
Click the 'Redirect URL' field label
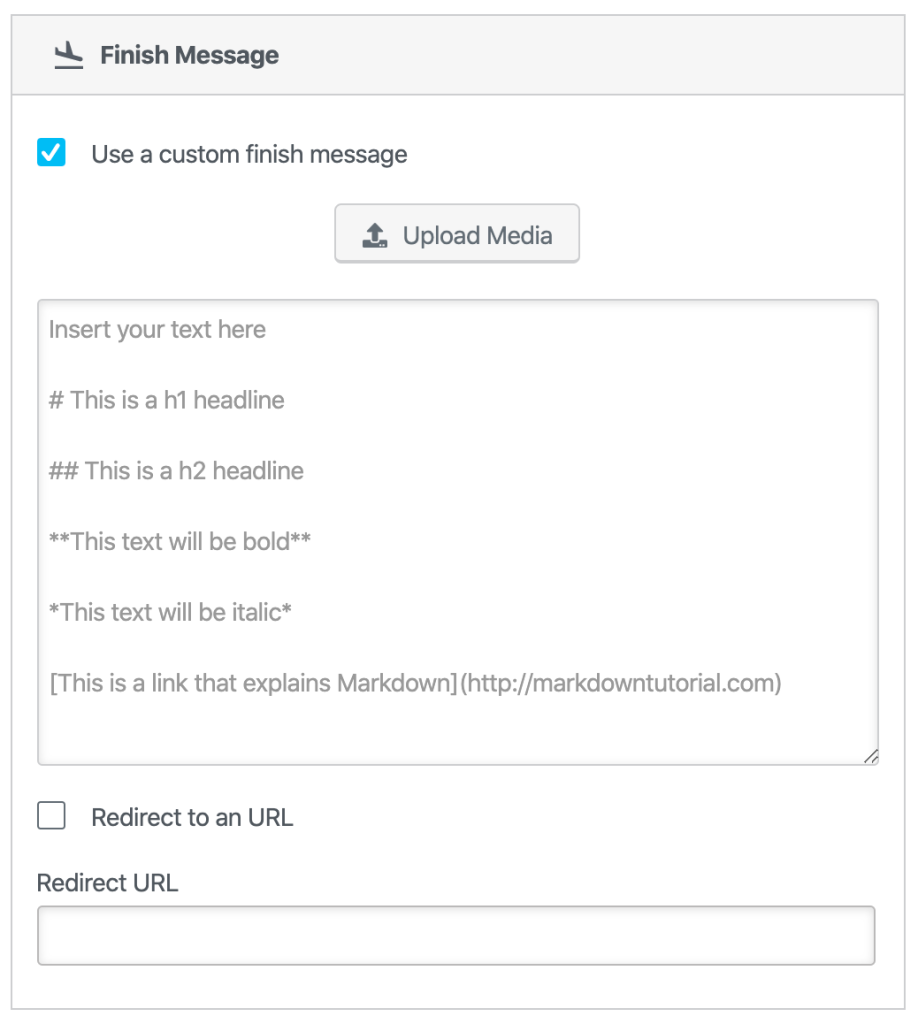click(x=107, y=883)
